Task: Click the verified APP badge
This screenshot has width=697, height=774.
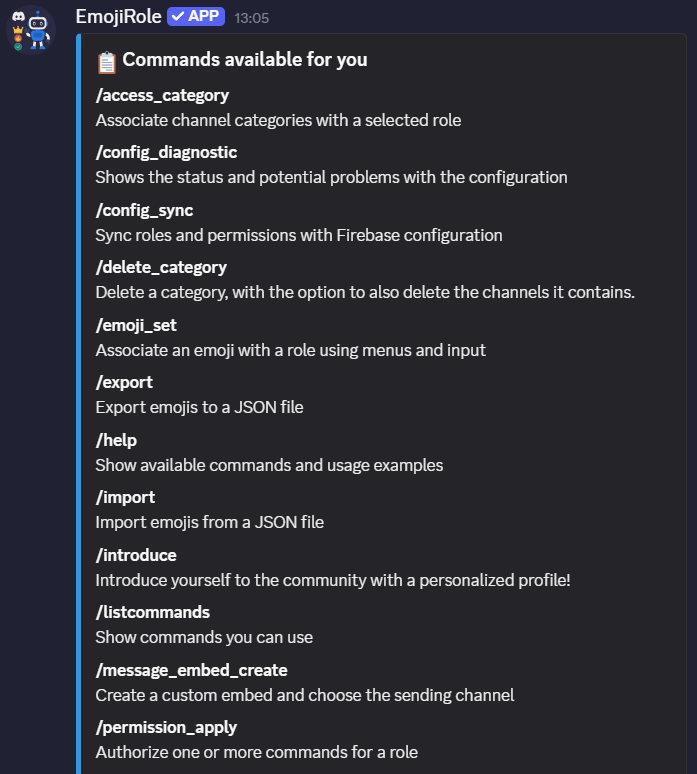Action: tap(197, 17)
